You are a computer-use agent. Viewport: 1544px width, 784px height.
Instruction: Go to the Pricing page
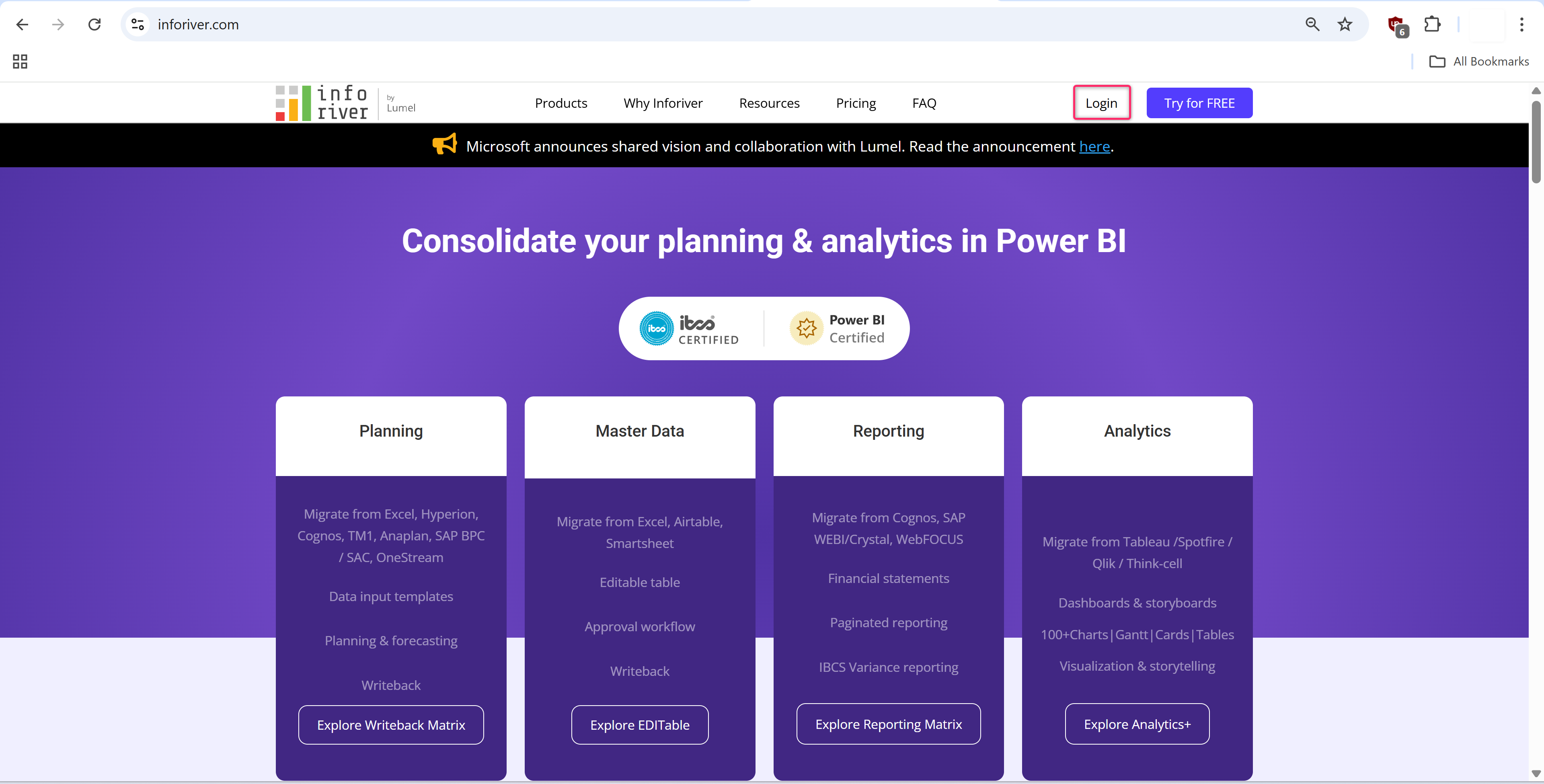coord(855,103)
